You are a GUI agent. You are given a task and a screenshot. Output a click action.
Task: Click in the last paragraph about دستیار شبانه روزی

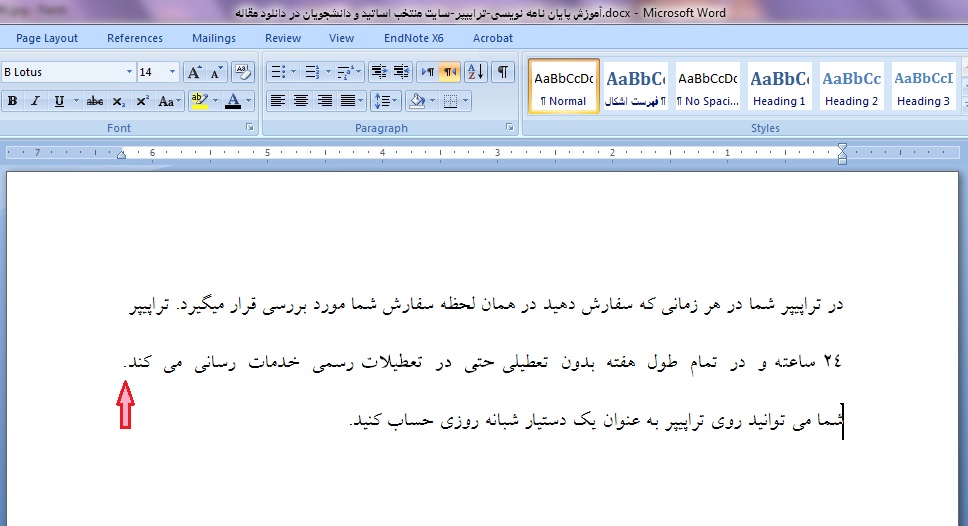tap(596, 421)
